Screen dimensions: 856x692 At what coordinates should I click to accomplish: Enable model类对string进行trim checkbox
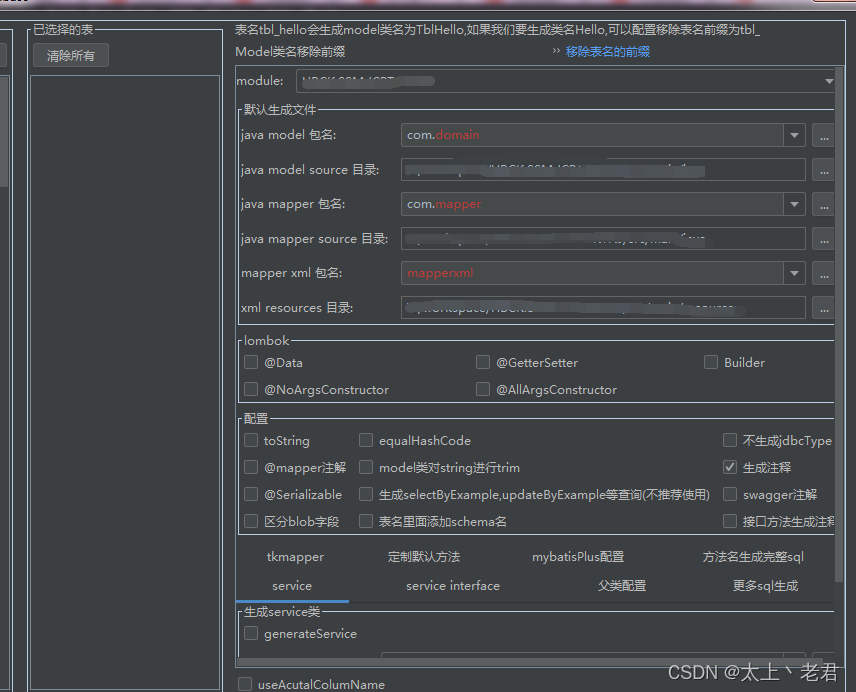point(366,467)
